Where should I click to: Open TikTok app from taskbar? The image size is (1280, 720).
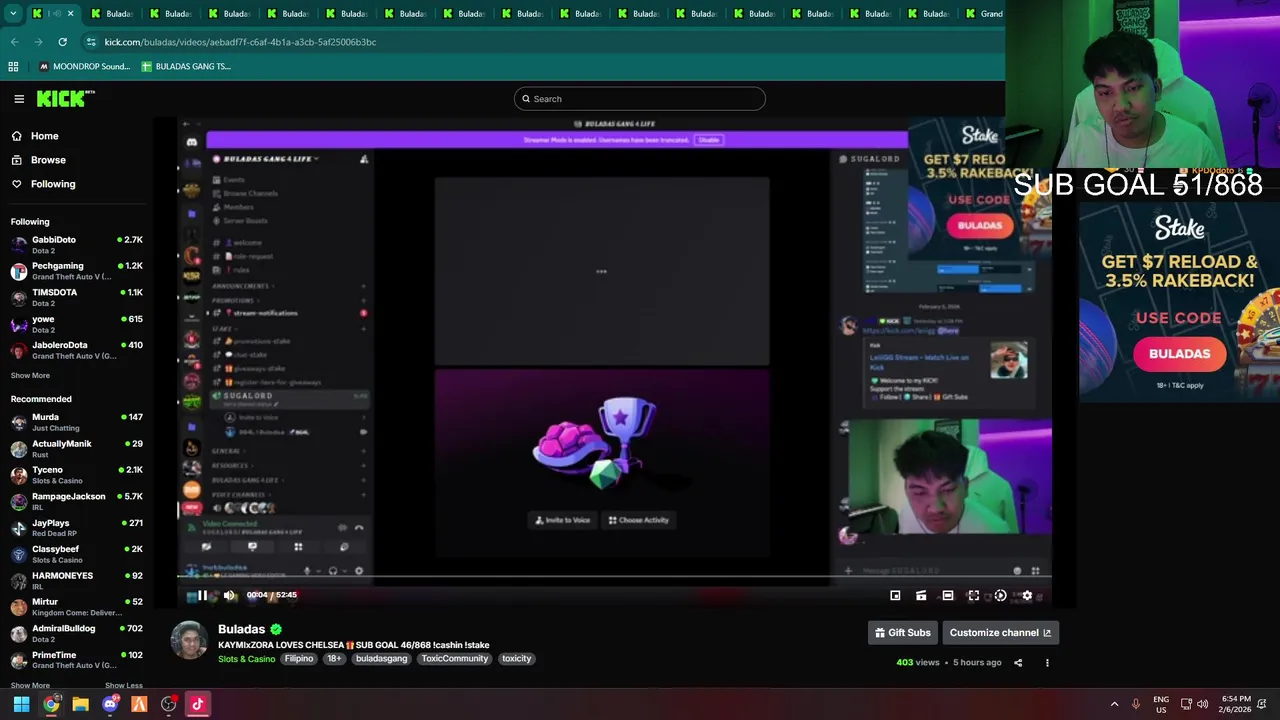198,704
